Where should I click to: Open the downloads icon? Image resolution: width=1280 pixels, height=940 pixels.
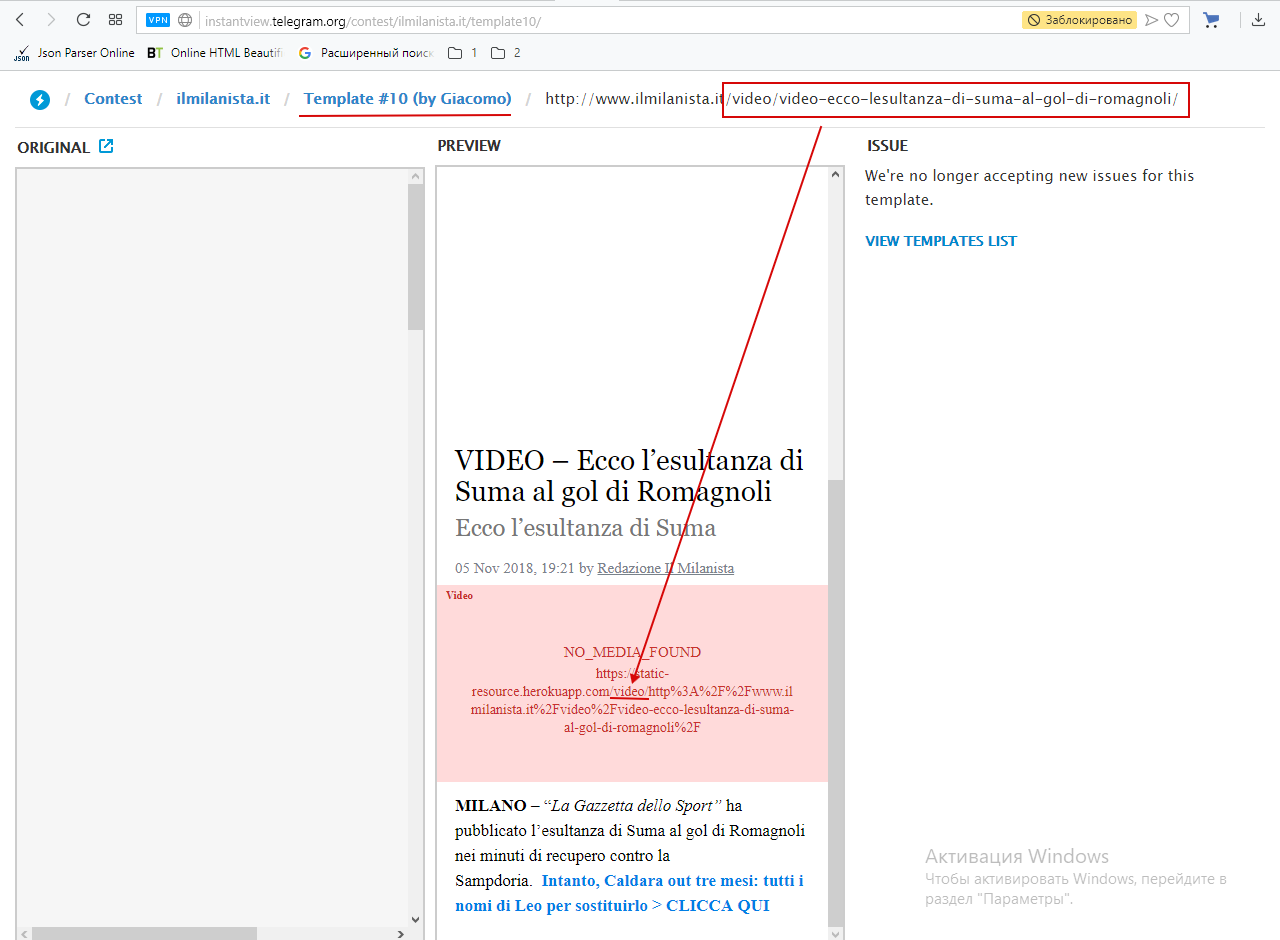[1259, 20]
